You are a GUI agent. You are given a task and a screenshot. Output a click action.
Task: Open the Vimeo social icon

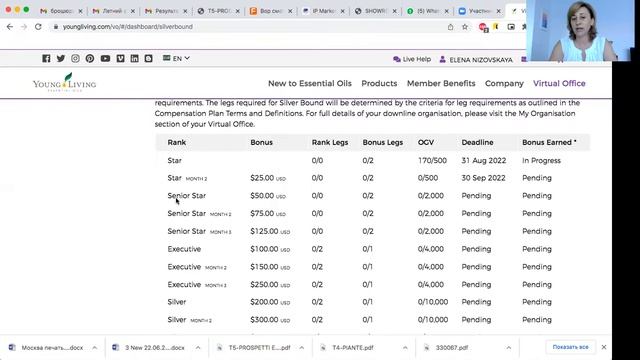pyautogui.click(x=120, y=58)
